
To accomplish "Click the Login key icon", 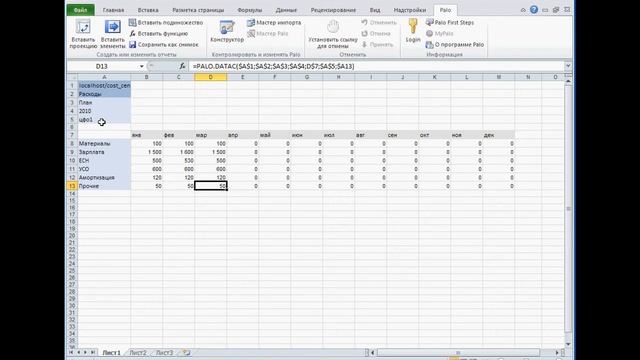I will click(413, 27).
